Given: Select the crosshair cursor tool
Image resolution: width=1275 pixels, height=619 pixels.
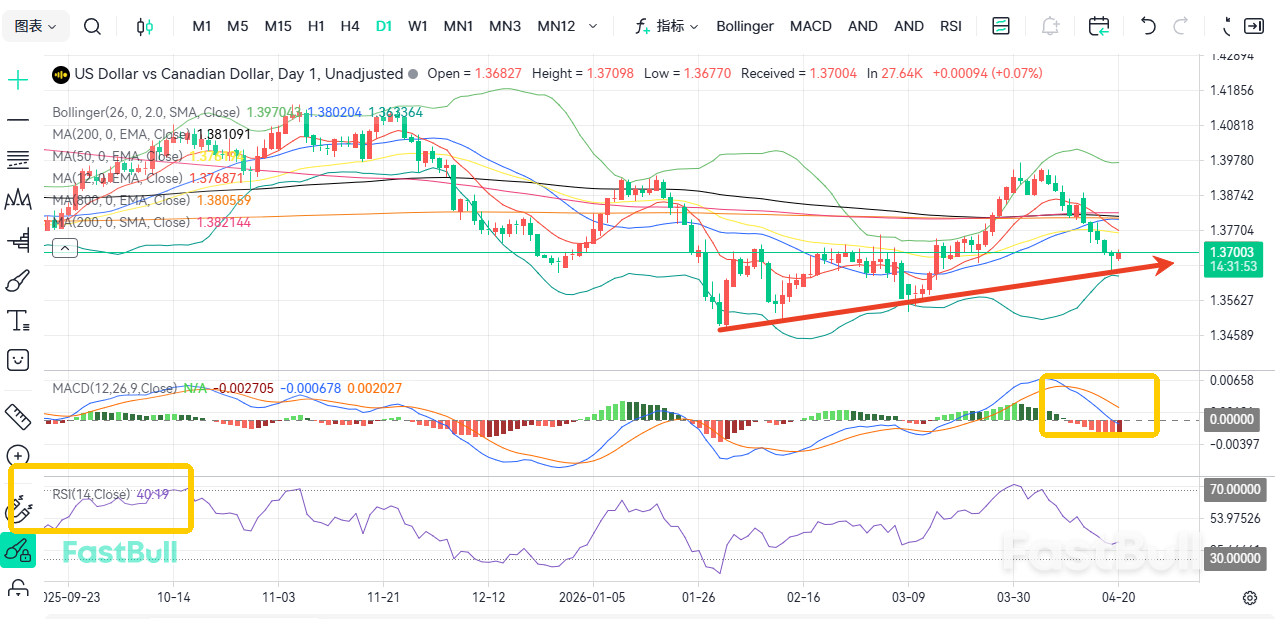Looking at the screenshot, I should pyautogui.click(x=18, y=80).
